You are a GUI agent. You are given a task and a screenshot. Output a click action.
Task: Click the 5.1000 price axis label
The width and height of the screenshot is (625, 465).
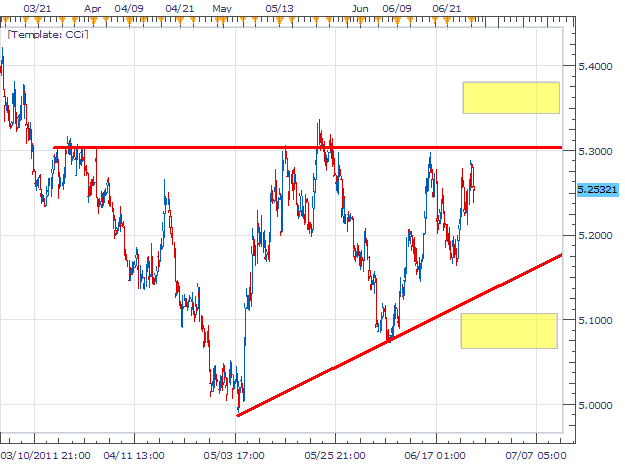tap(596, 320)
